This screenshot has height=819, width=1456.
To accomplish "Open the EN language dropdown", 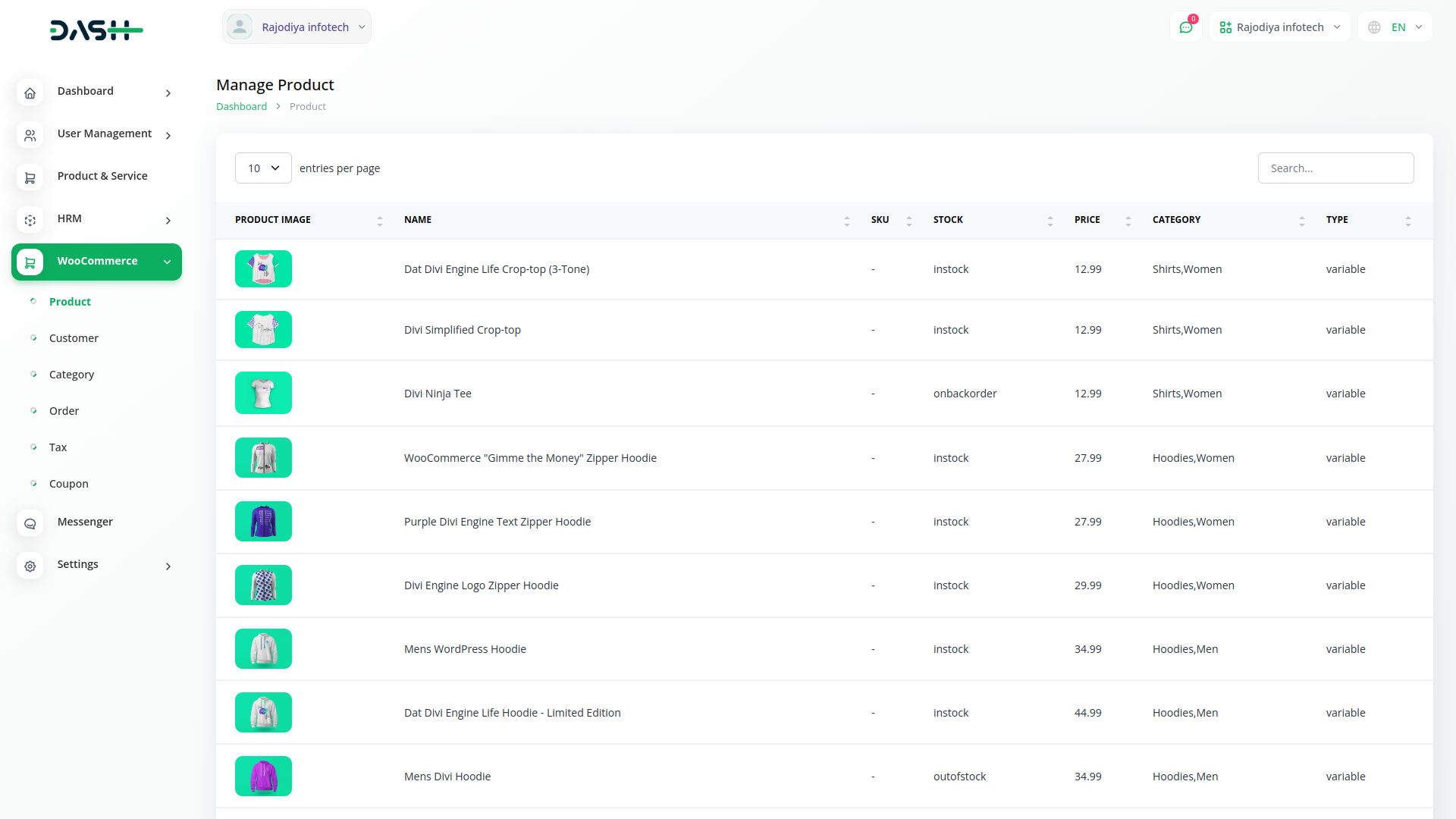I will [1396, 27].
